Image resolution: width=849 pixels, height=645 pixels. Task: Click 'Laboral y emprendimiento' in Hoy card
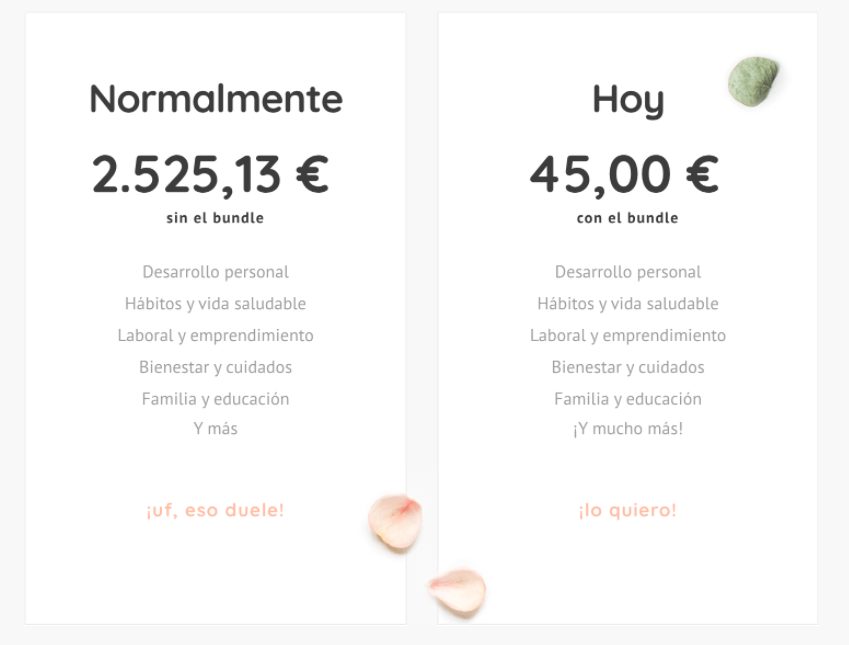(x=628, y=335)
